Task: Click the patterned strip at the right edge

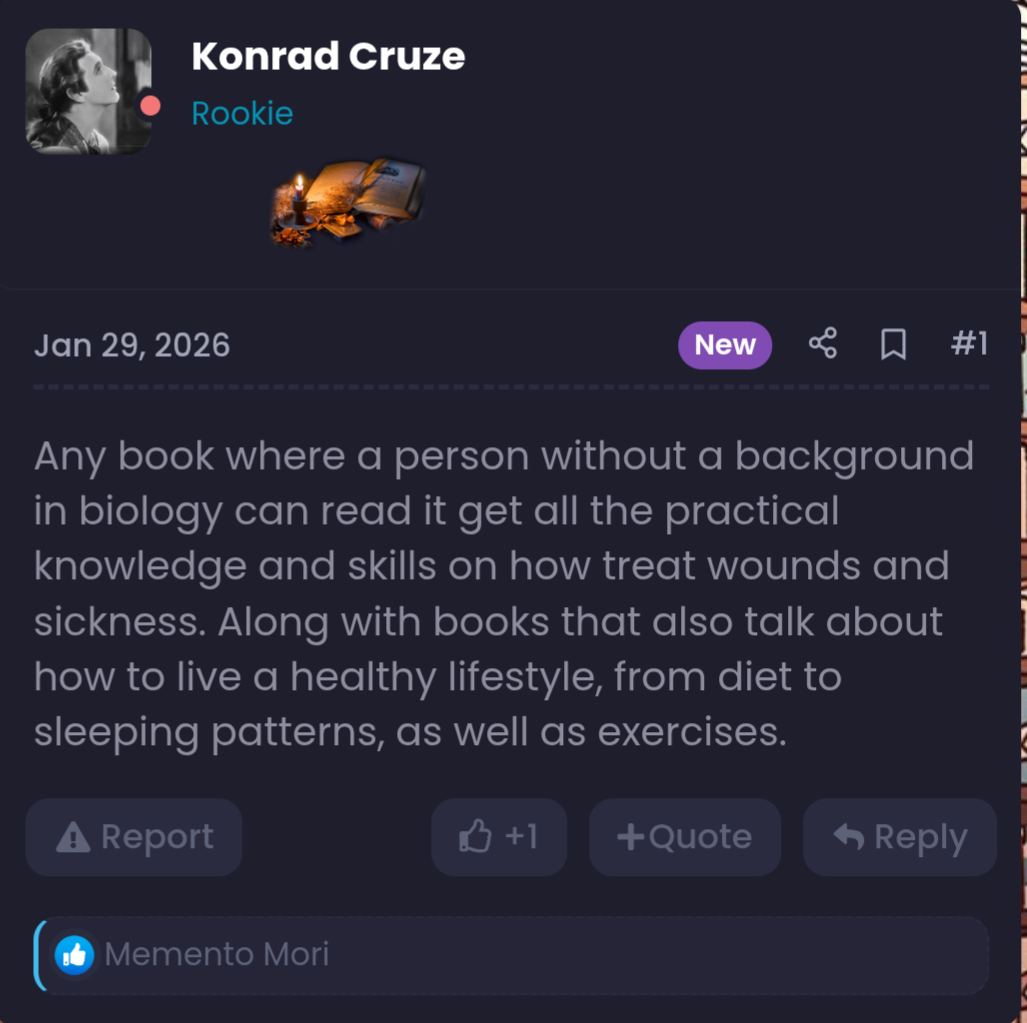Action: (1023, 500)
